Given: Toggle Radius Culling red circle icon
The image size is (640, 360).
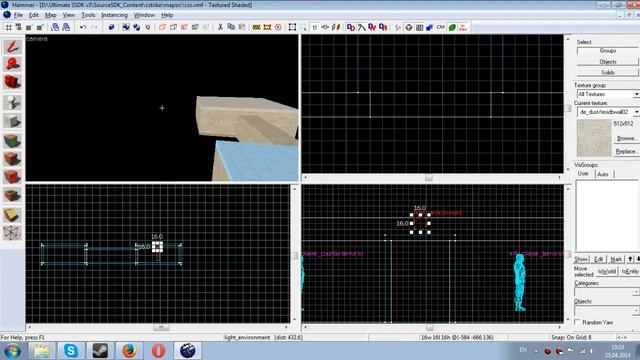Looking at the screenshot, I should click(278, 27).
